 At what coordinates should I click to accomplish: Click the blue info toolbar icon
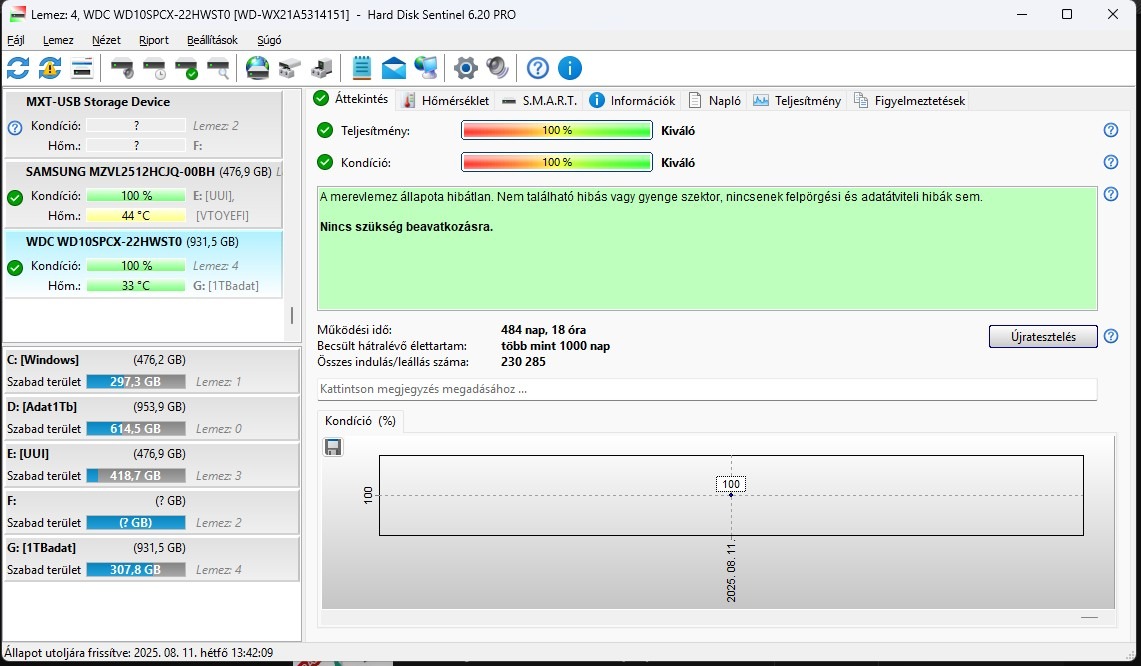pos(570,68)
